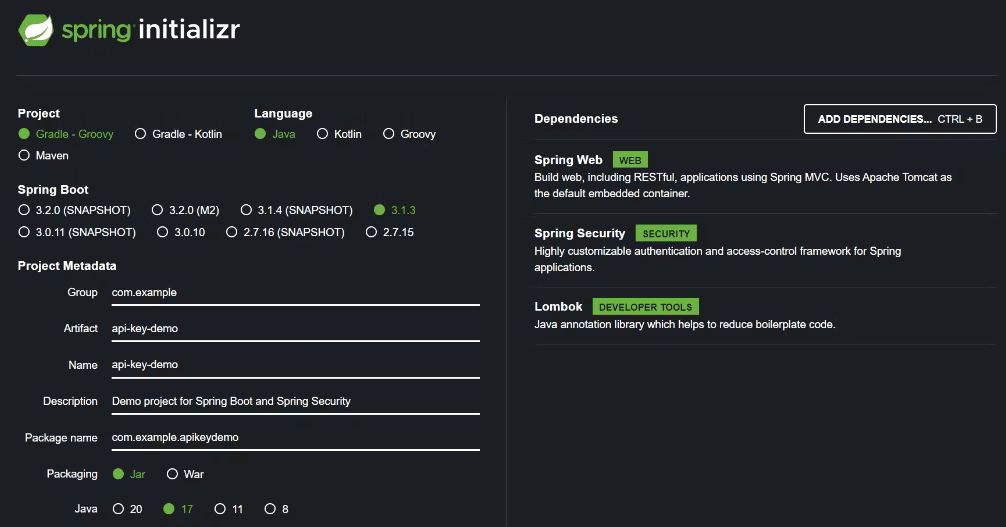Click the DEVELOPER TOOLS tag
Viewport: 1006px width, 527px height.
coord(645,306)
